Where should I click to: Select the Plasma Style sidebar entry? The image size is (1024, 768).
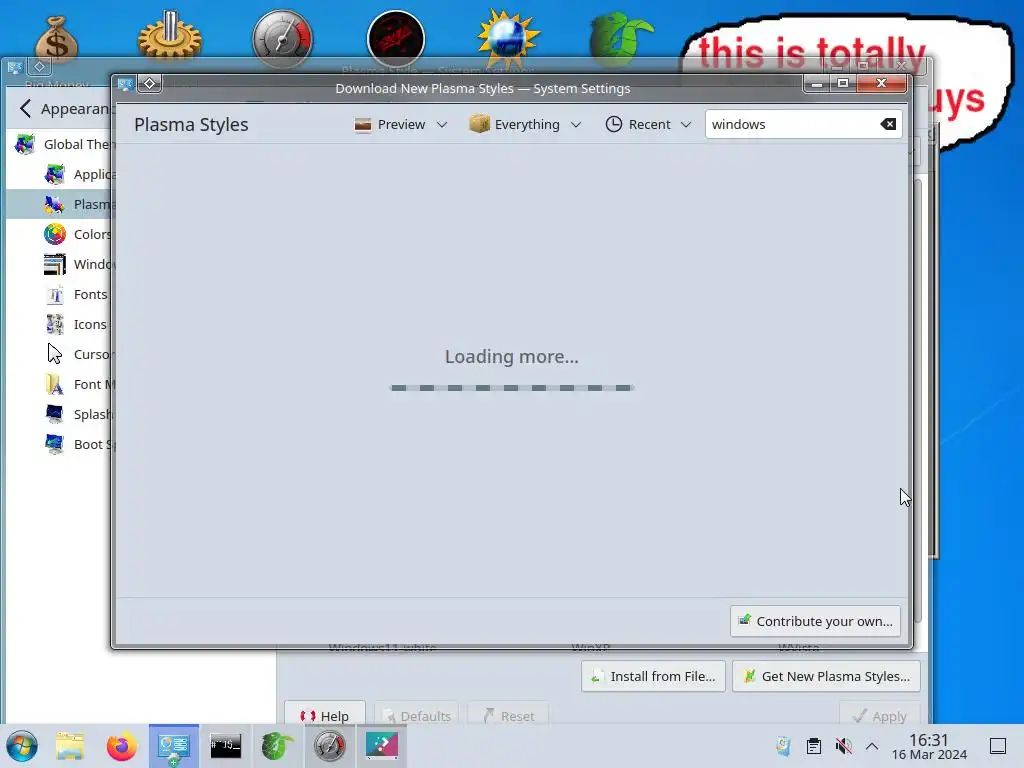click(x=60, y=204)
